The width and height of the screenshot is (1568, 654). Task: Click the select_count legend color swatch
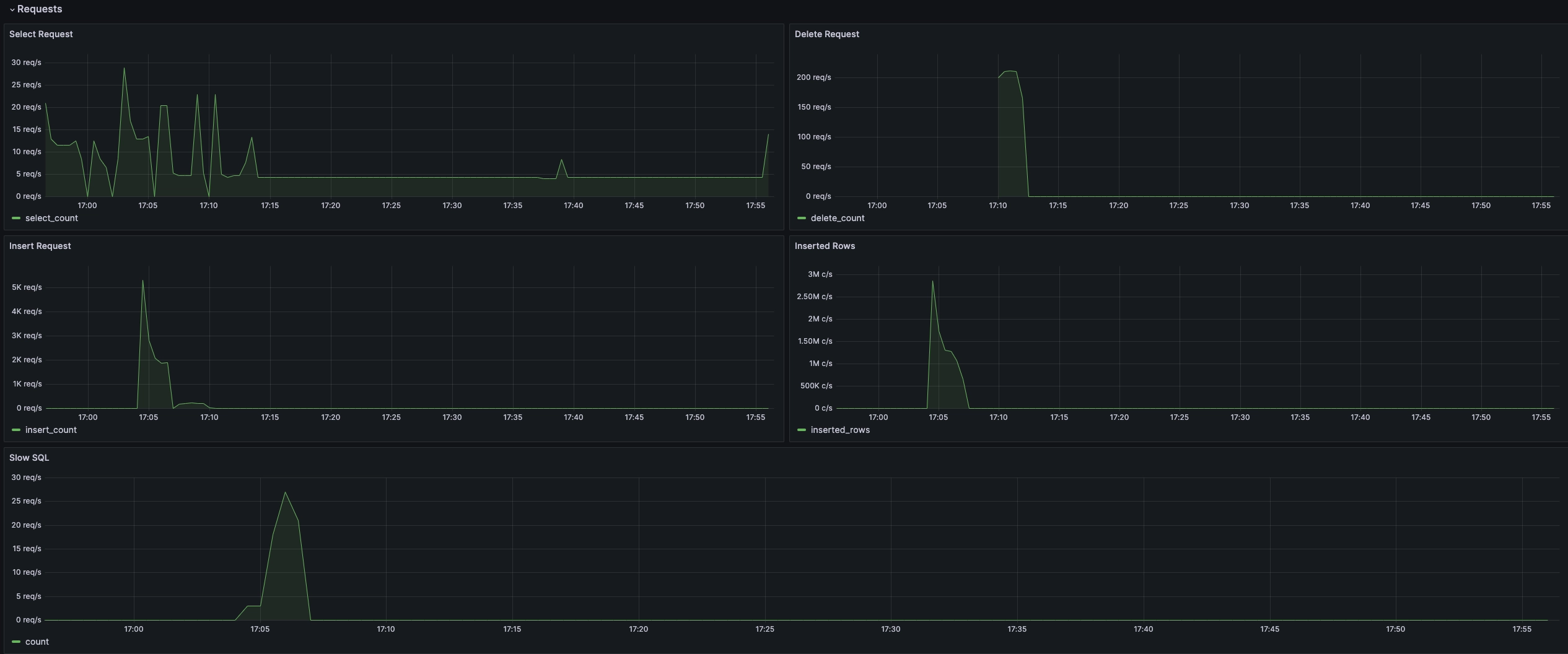(x=16, y=218)
